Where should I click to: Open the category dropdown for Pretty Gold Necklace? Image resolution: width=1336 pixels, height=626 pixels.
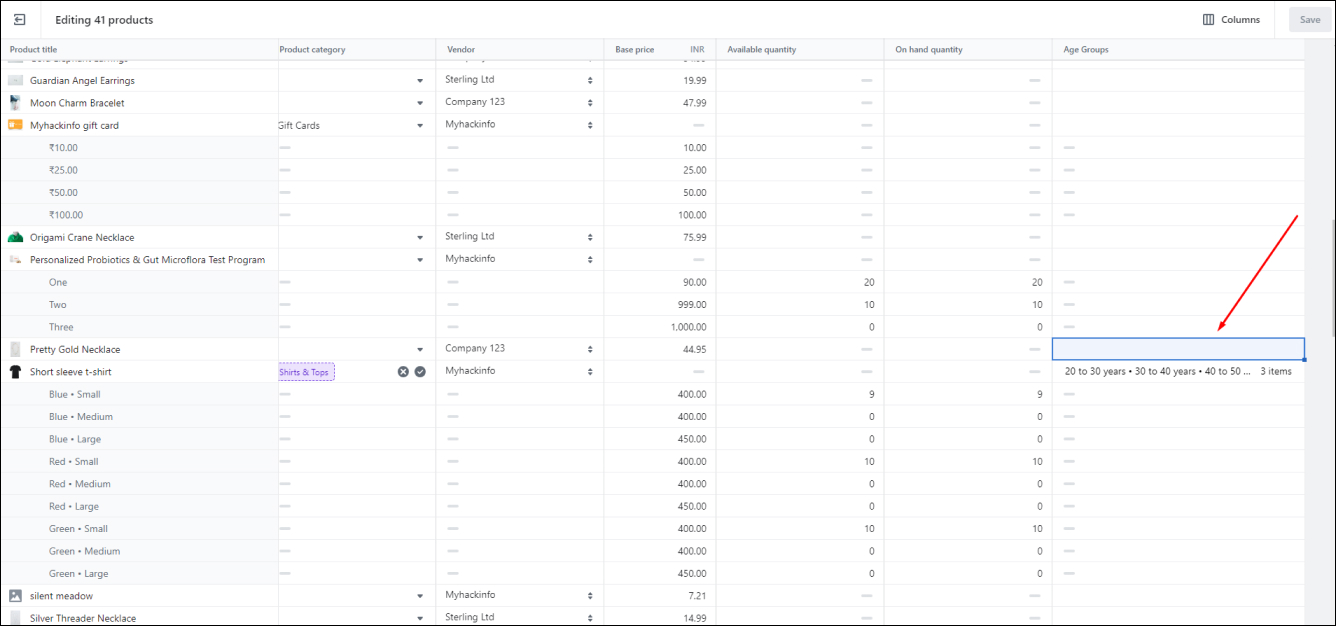point(420,350)
